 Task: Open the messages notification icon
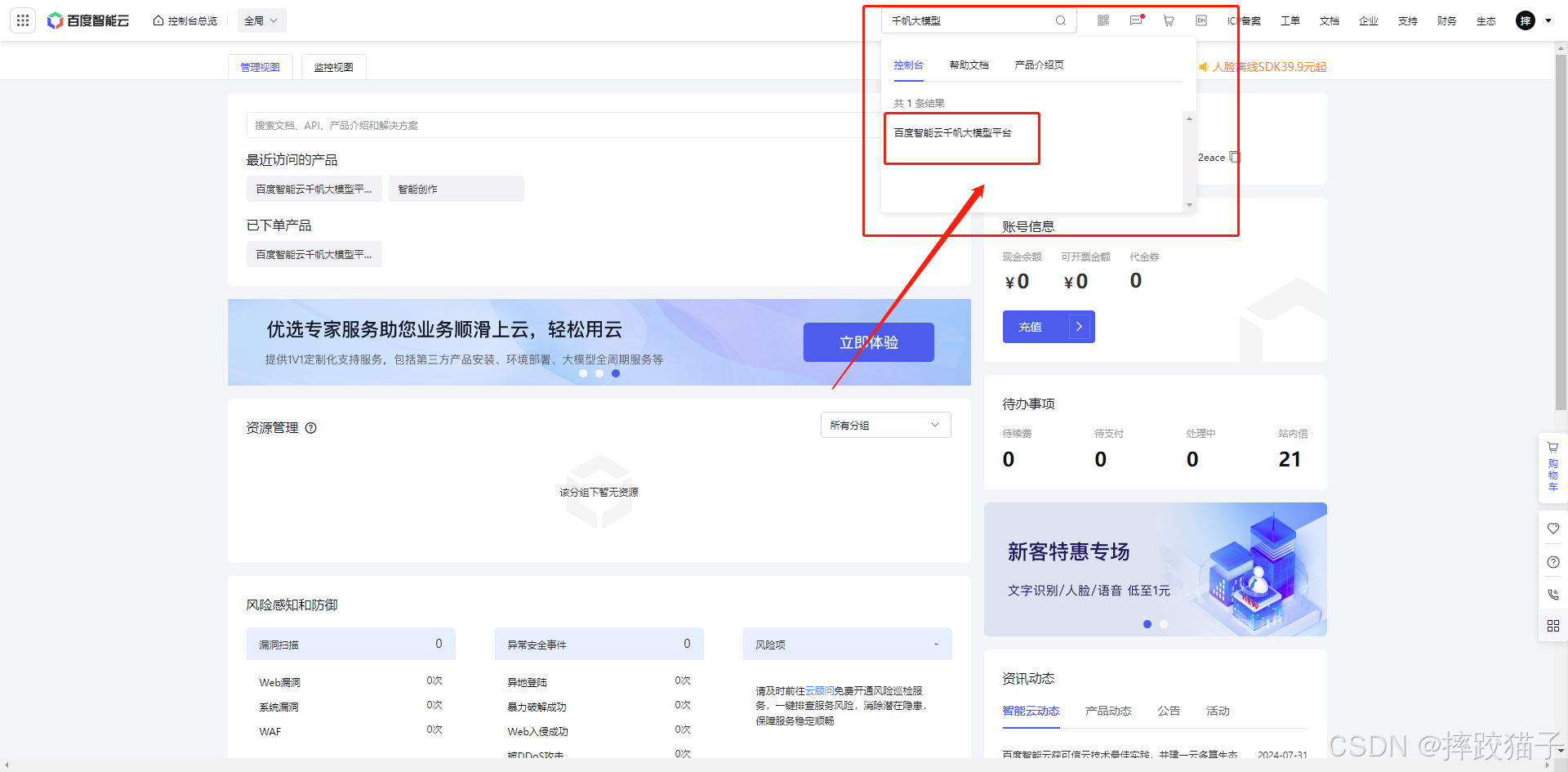[x=1136, y=20]
